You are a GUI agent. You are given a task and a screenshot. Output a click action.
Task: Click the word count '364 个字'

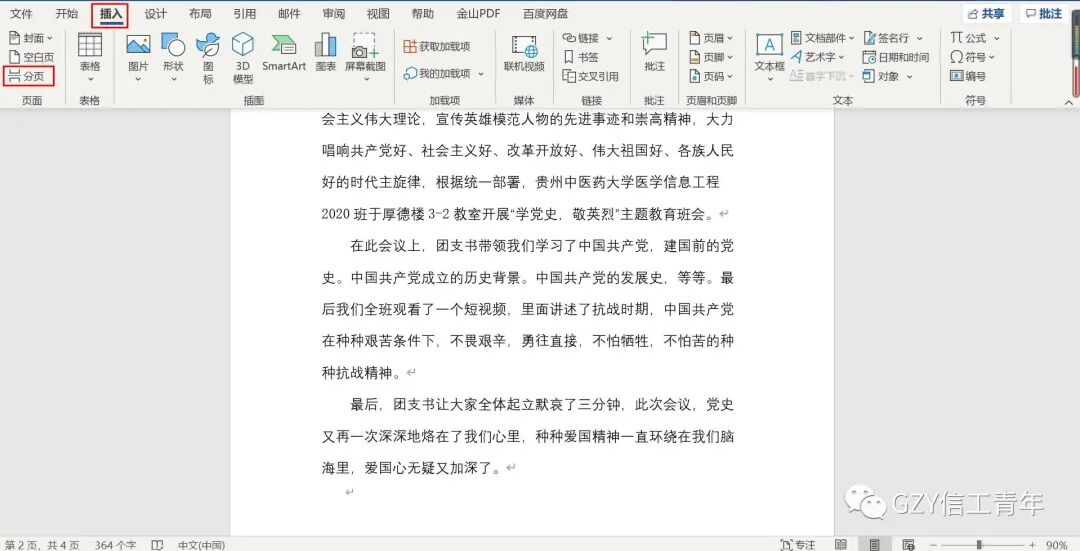click(116, 545)
